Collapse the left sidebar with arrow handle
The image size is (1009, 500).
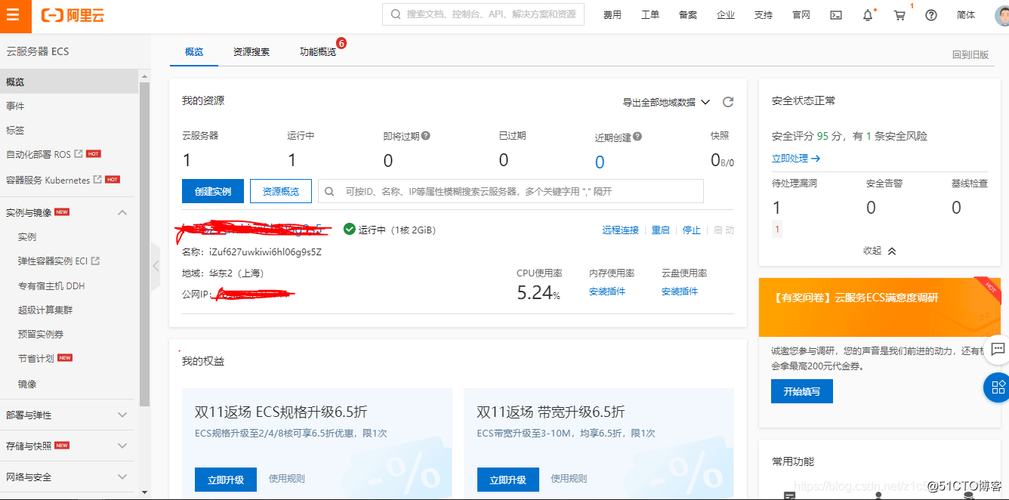tap(155, 264)
